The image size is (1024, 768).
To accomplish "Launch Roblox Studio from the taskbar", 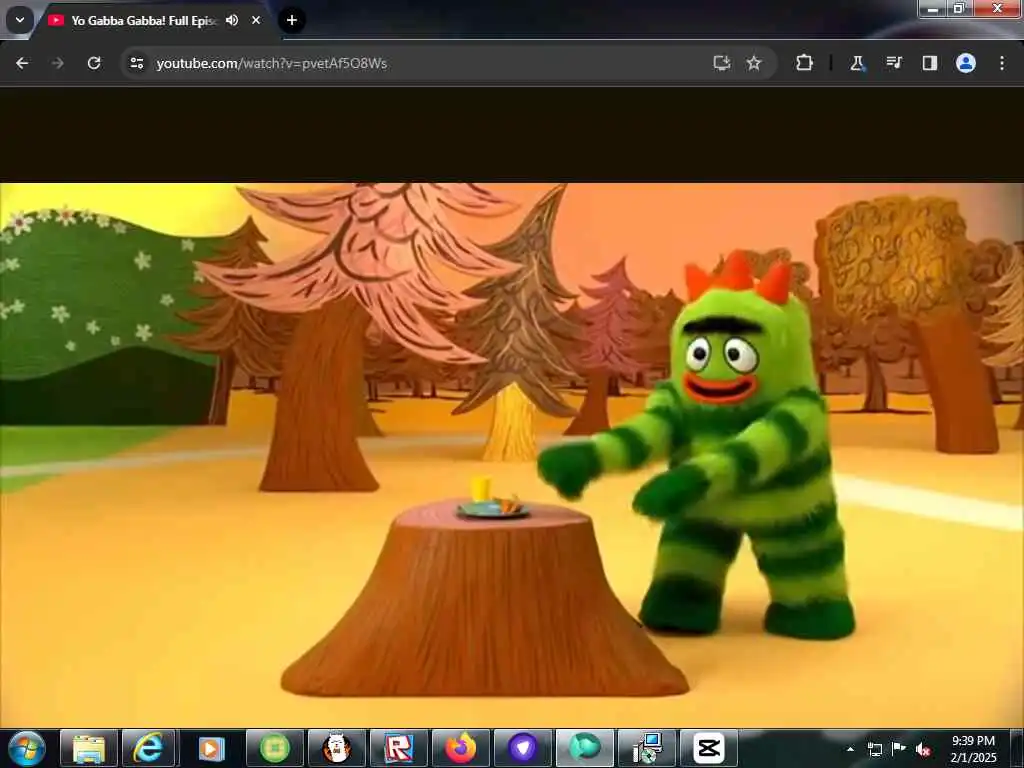I will (x=398, y=748).
